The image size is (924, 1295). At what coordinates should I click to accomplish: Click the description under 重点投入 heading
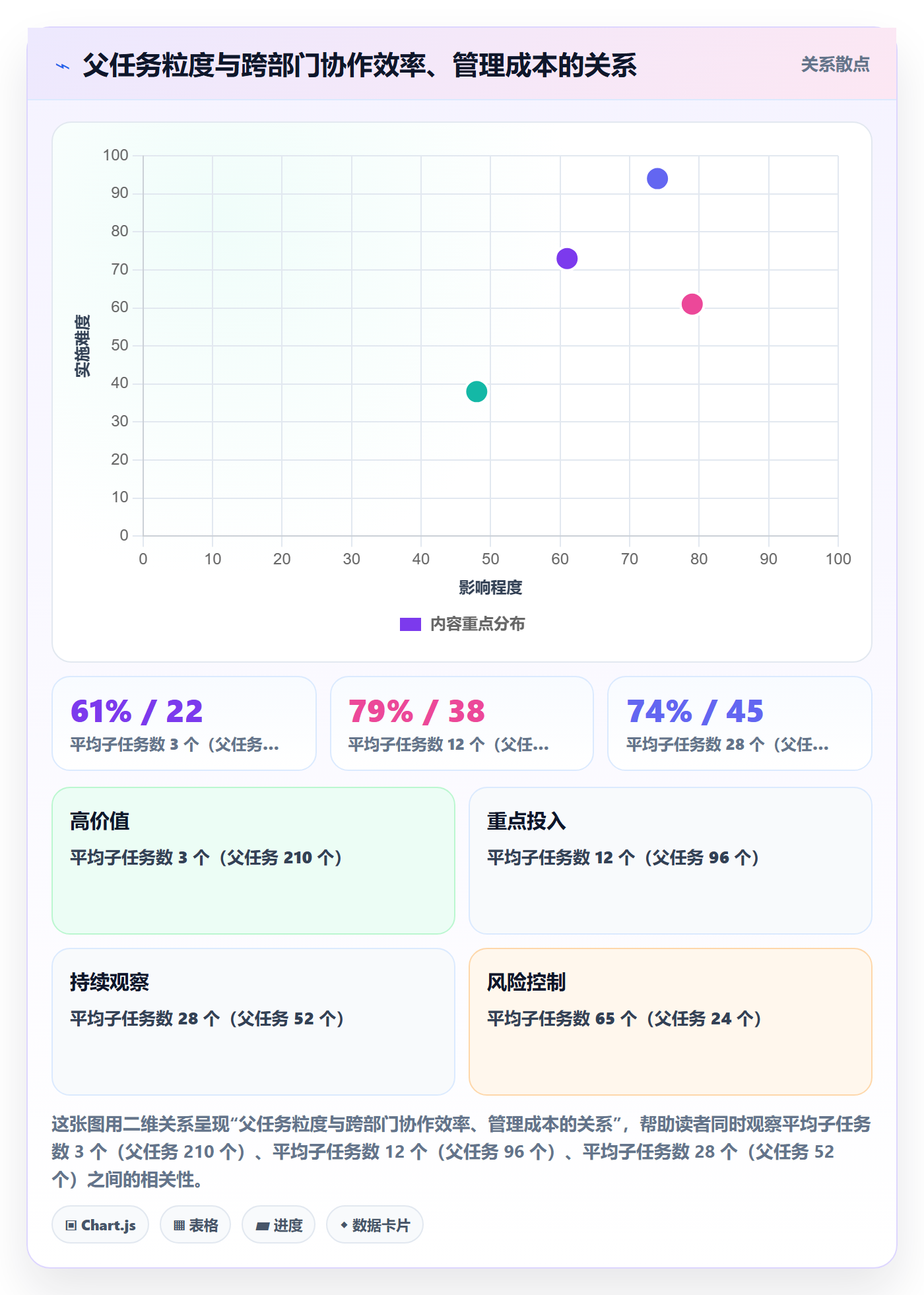pyautogui.click(x=624, y=857)
